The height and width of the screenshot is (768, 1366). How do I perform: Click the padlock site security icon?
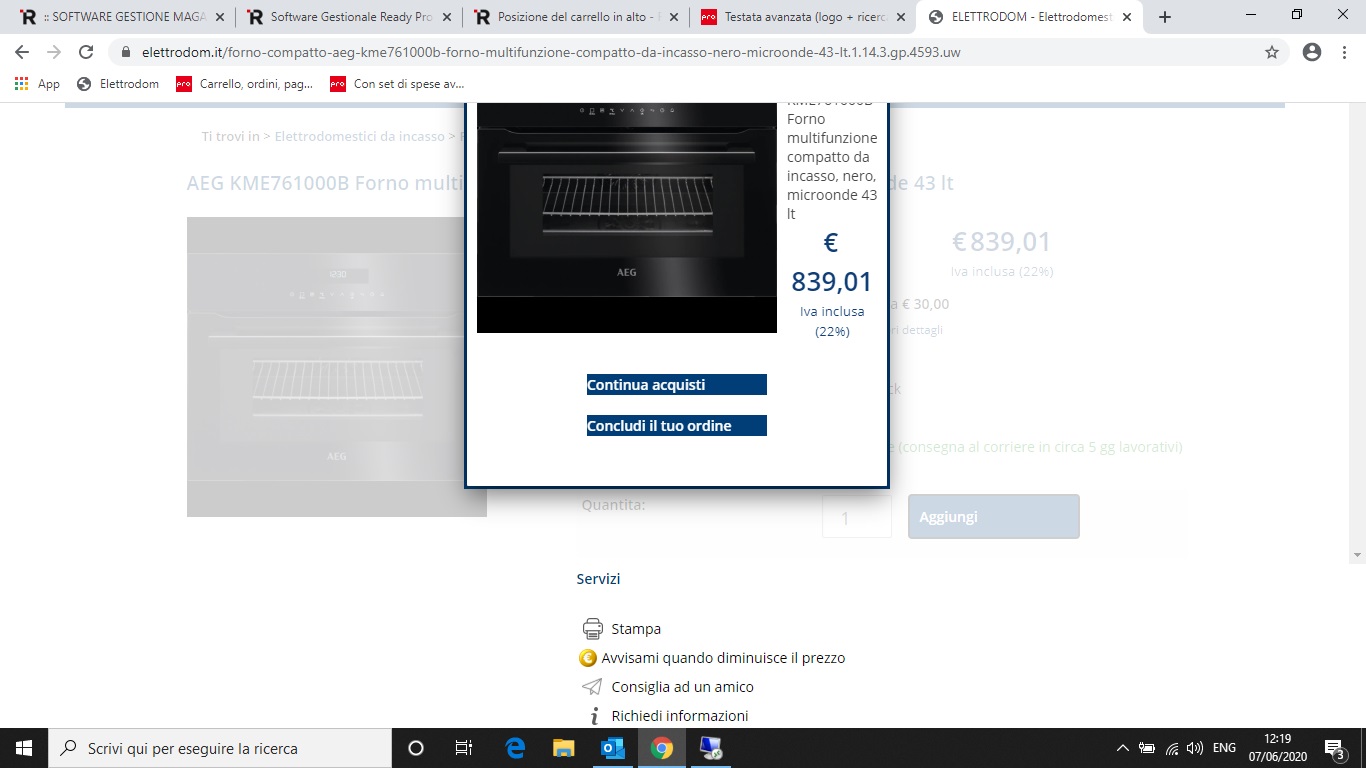[125, 52]
